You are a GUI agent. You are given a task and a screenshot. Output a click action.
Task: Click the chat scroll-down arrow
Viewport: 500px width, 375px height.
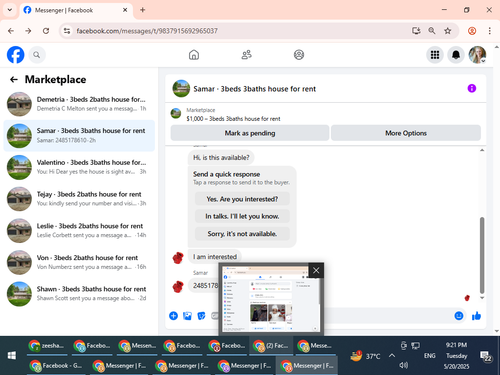[x=482, y=298]
